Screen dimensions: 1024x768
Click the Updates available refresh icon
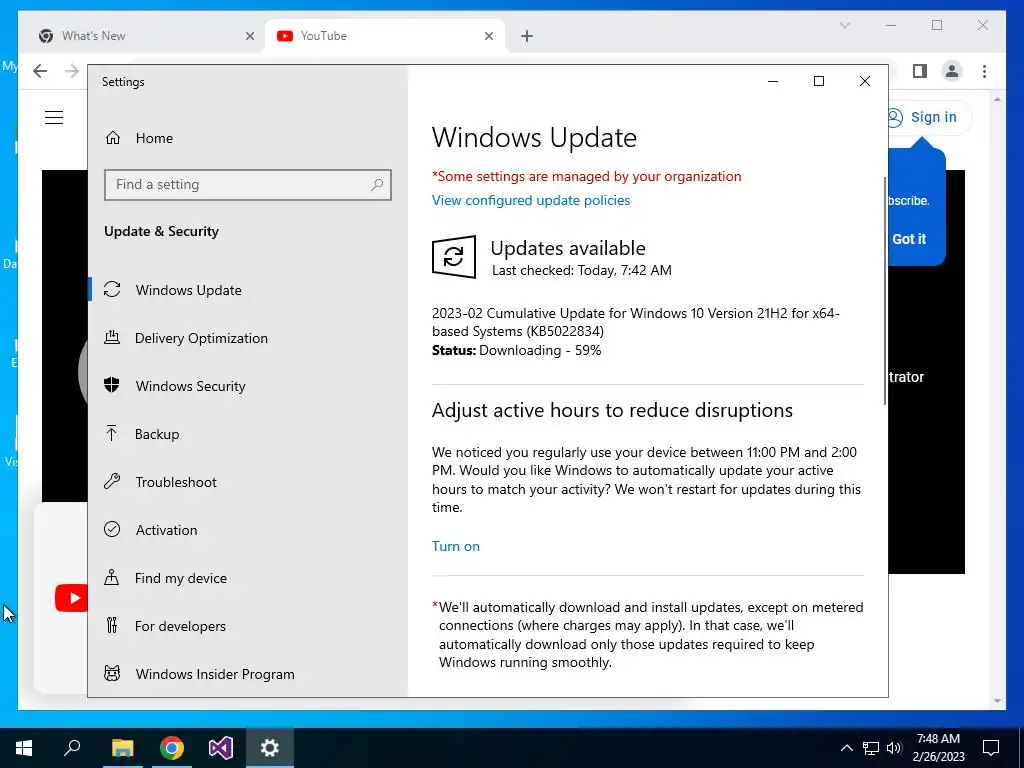[454, 257]
